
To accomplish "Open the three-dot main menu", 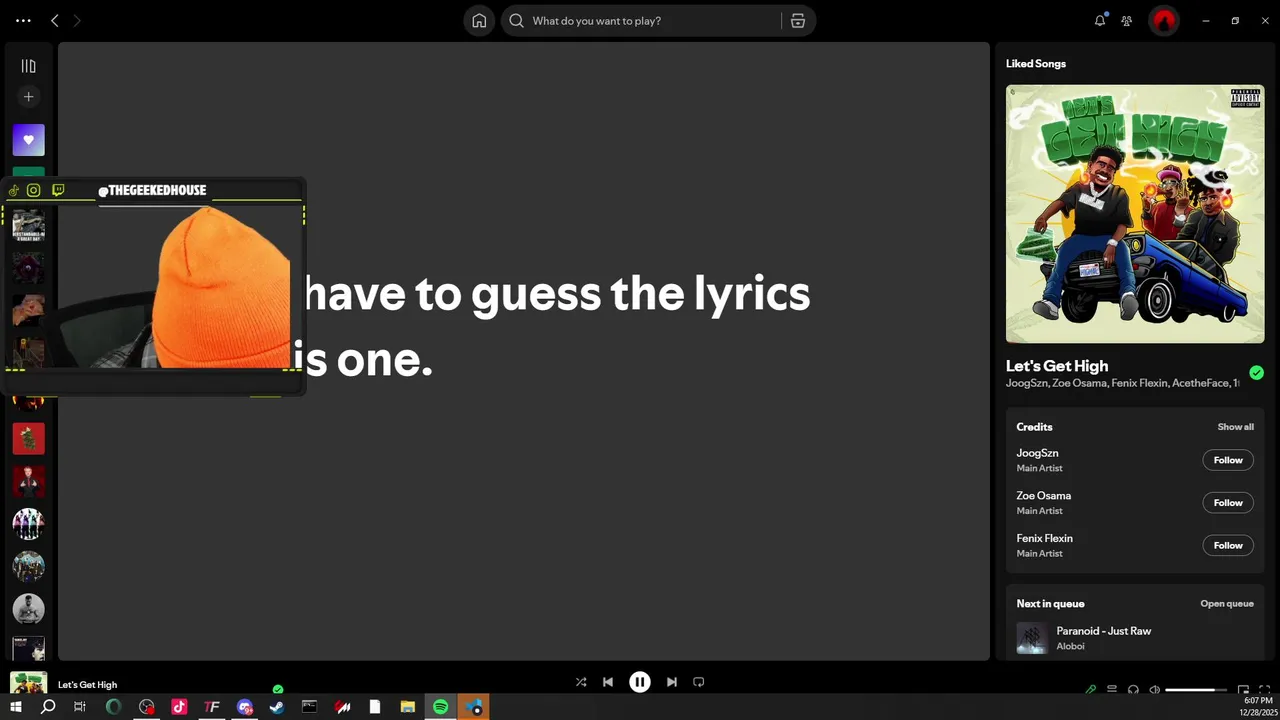I will [23, 20].
